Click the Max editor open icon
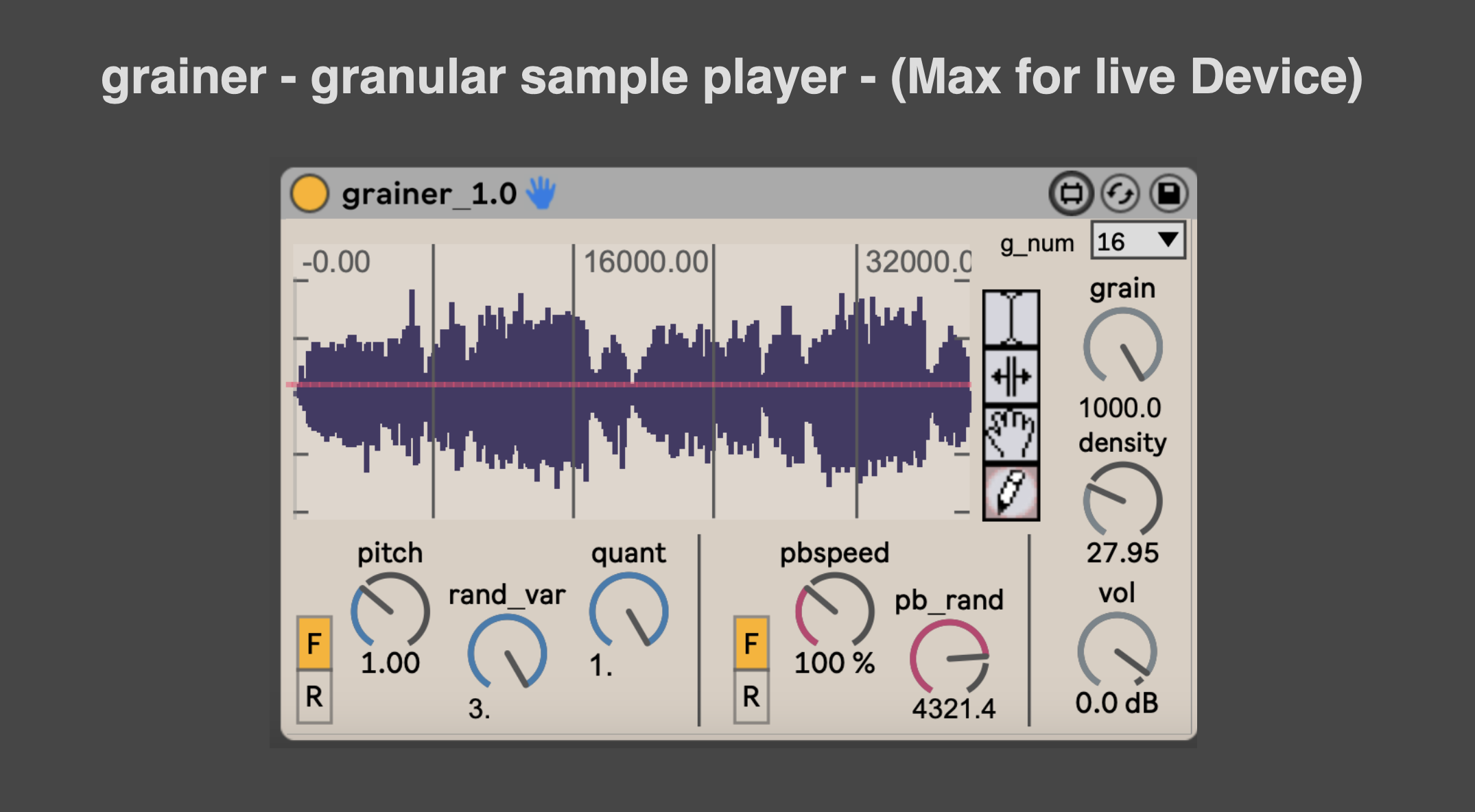The image size is (1475, 812). point(1071,194)
